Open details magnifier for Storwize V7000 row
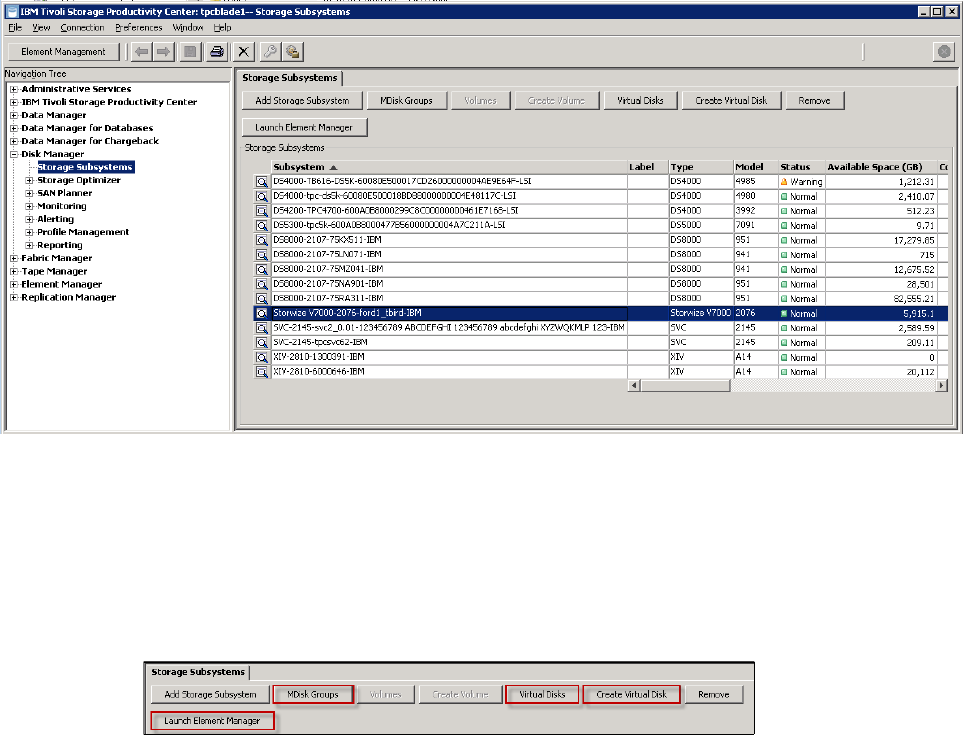 [x=262, y=313]
